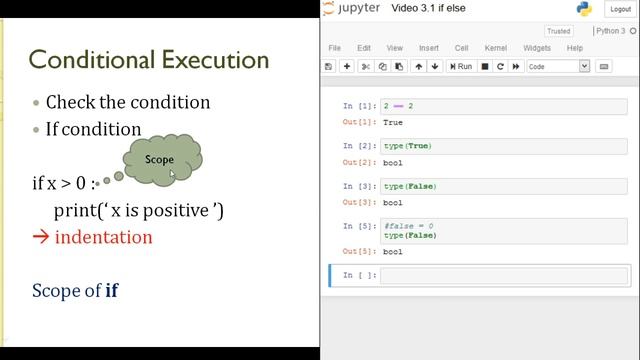Select cell In [1] containing 2 == 2

[504, 106]
